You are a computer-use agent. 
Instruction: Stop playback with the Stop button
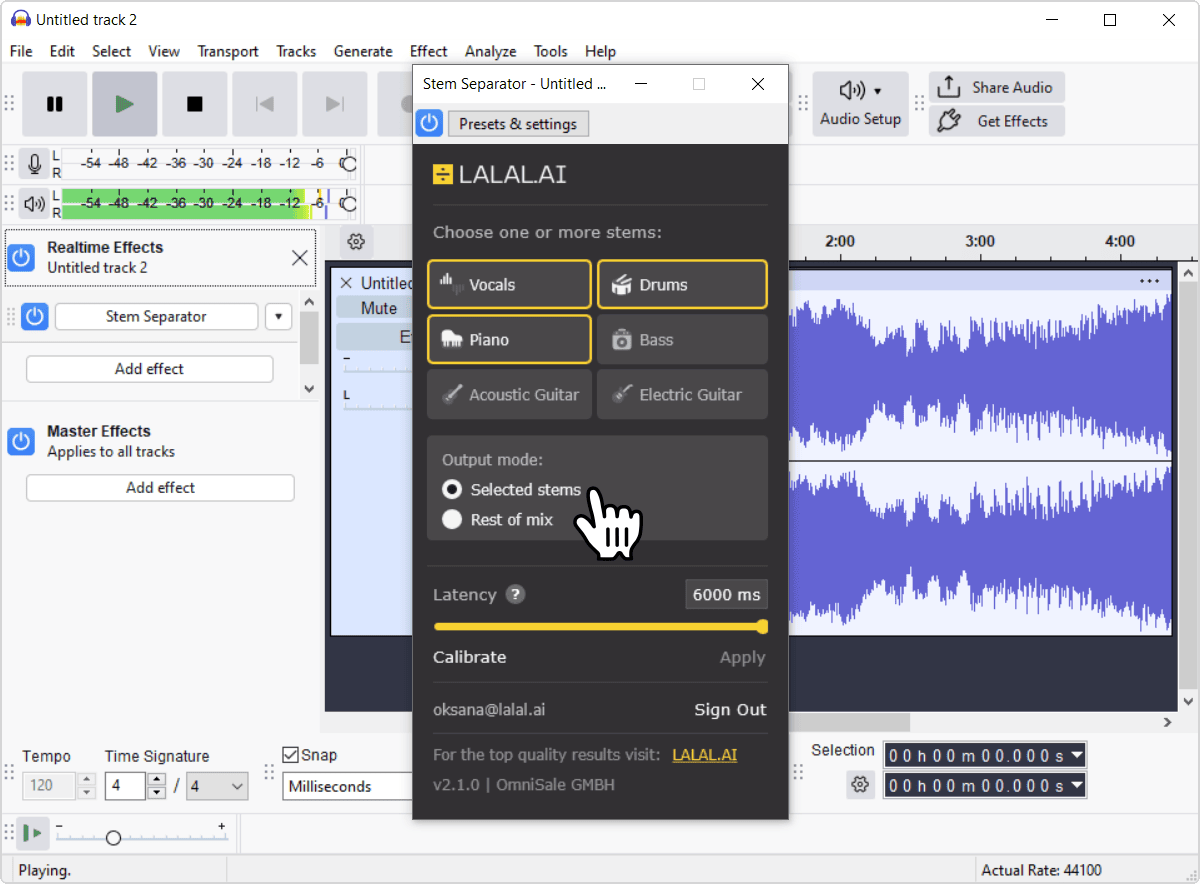point(195,104)
